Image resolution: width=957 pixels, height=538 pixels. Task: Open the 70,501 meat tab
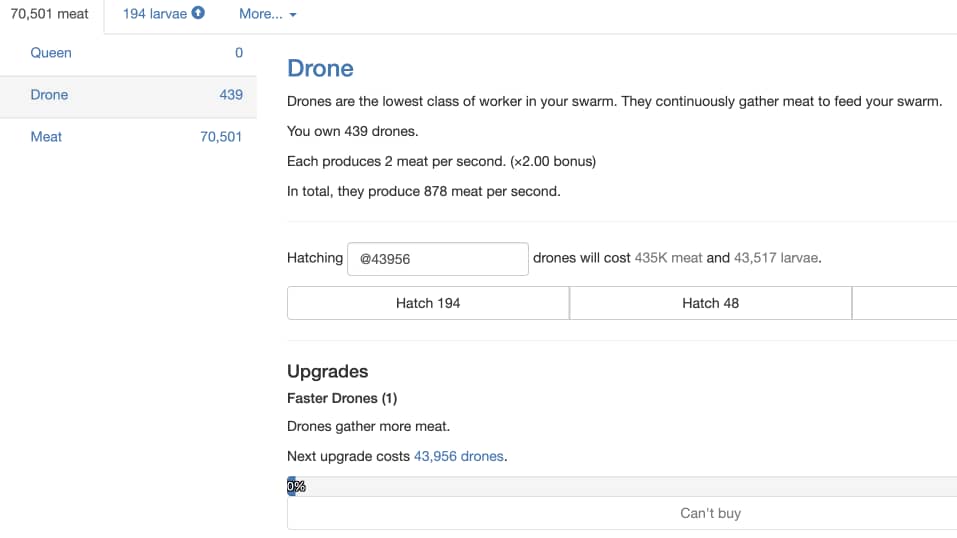(50, 14)
